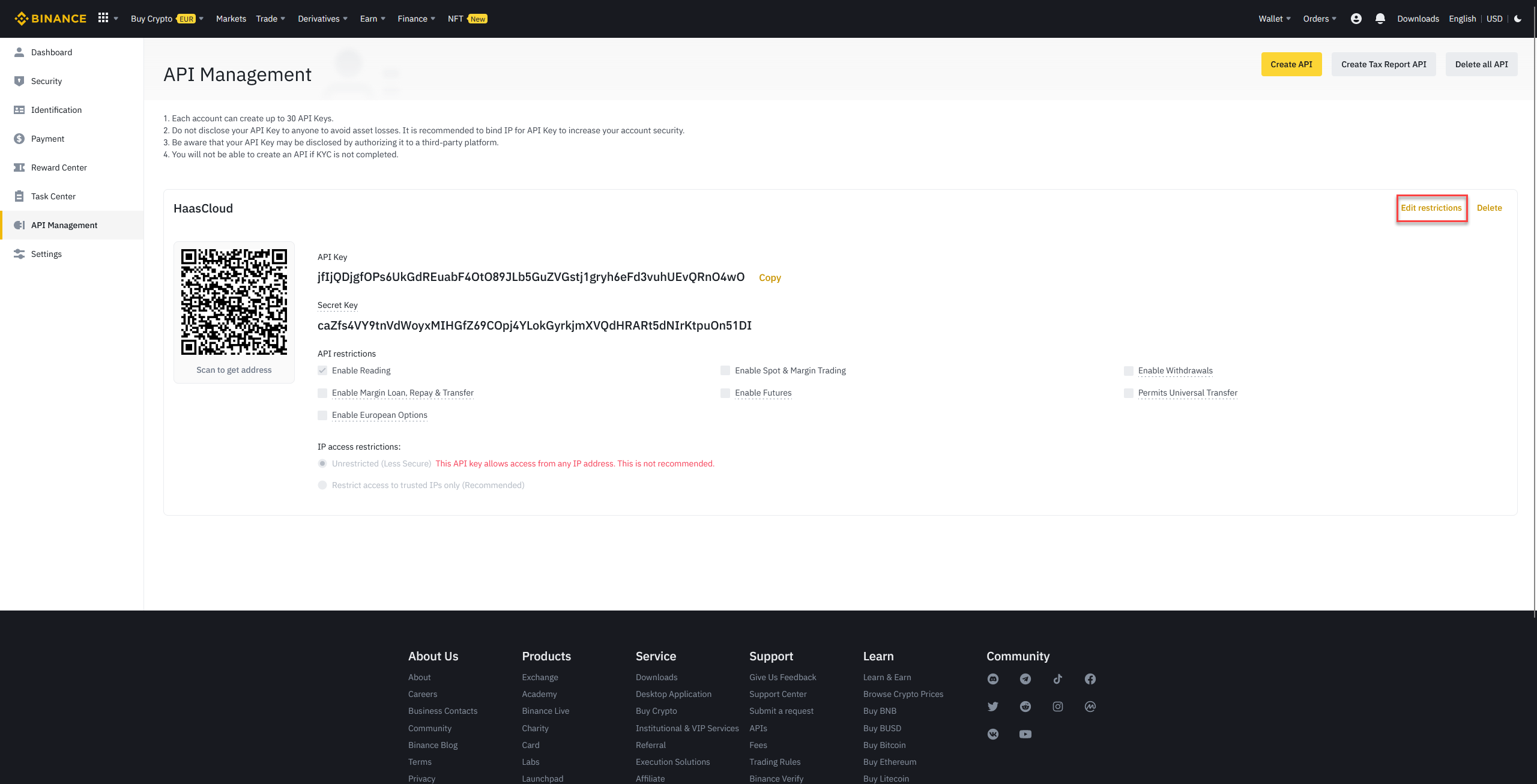Open Markets in top navigation
Screen dimensions: 1537x784
(x=231, y=19)
